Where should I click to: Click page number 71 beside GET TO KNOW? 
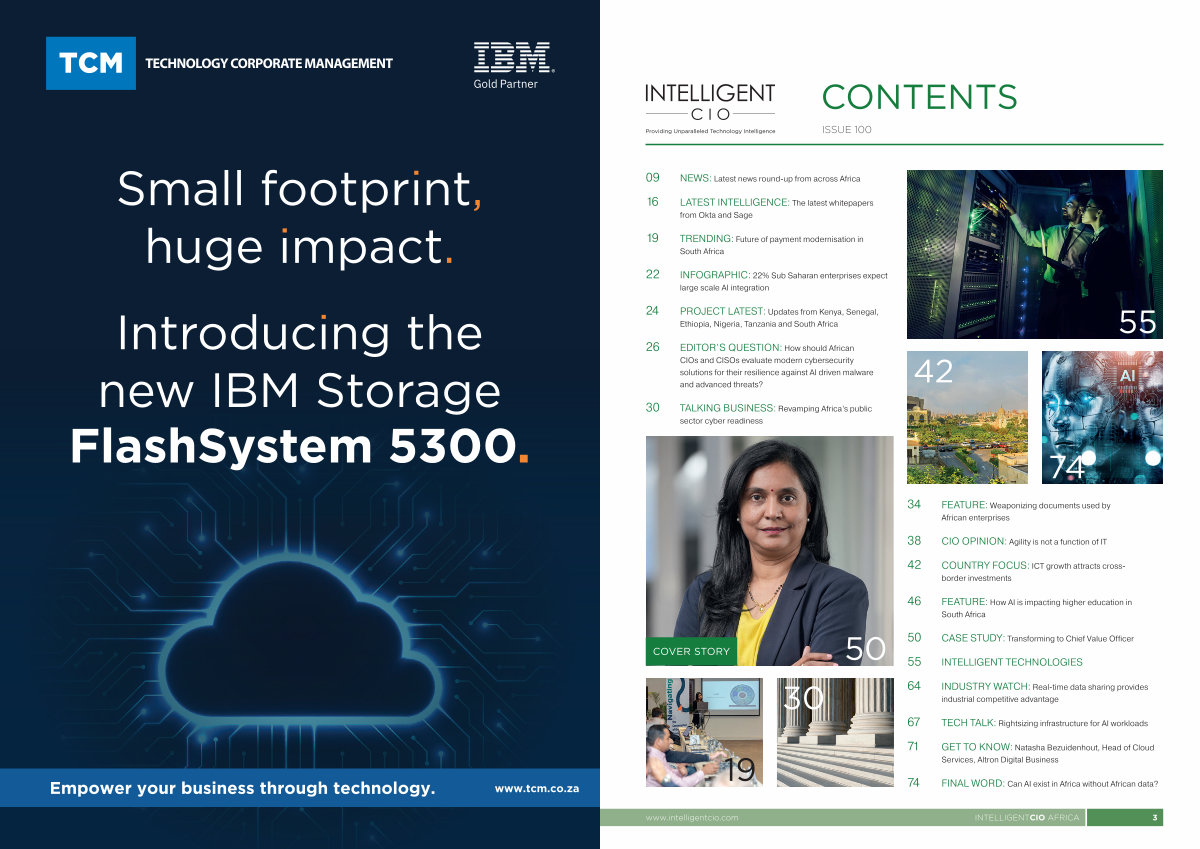pos(913,746)
